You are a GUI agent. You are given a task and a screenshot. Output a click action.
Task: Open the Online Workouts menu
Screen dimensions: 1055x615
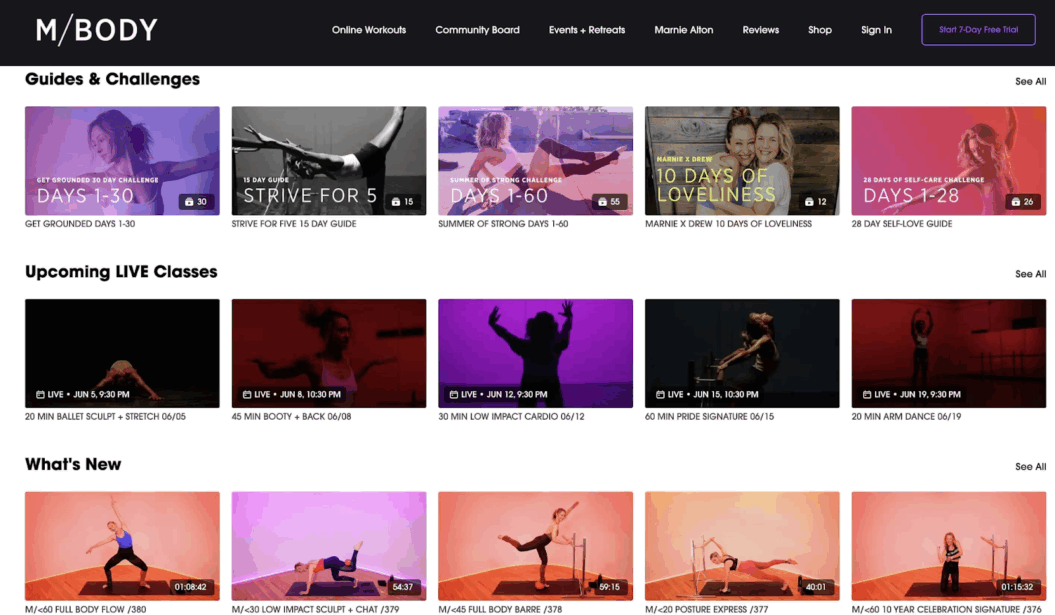(369, 30)
